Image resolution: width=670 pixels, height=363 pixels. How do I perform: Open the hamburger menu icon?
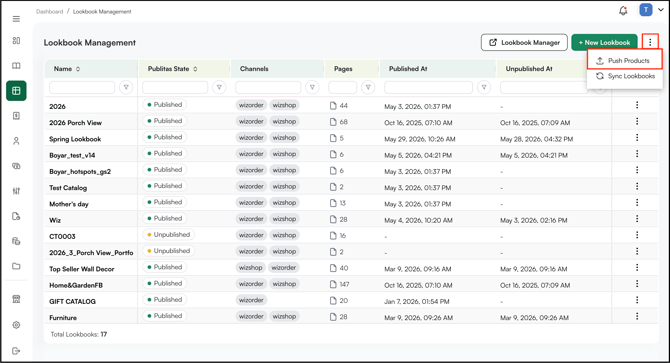[16, 19]
